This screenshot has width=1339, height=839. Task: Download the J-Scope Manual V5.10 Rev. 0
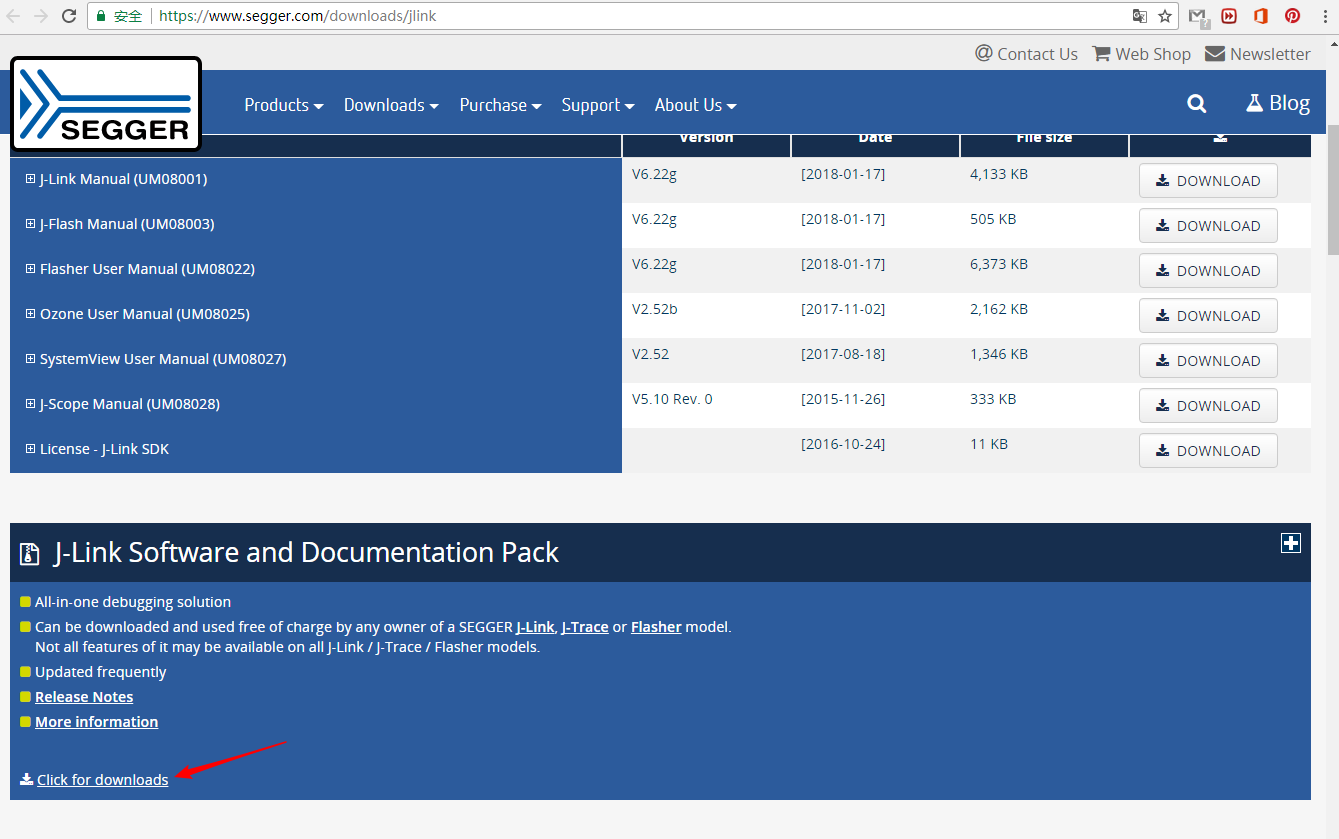[x=1208, y=406]
